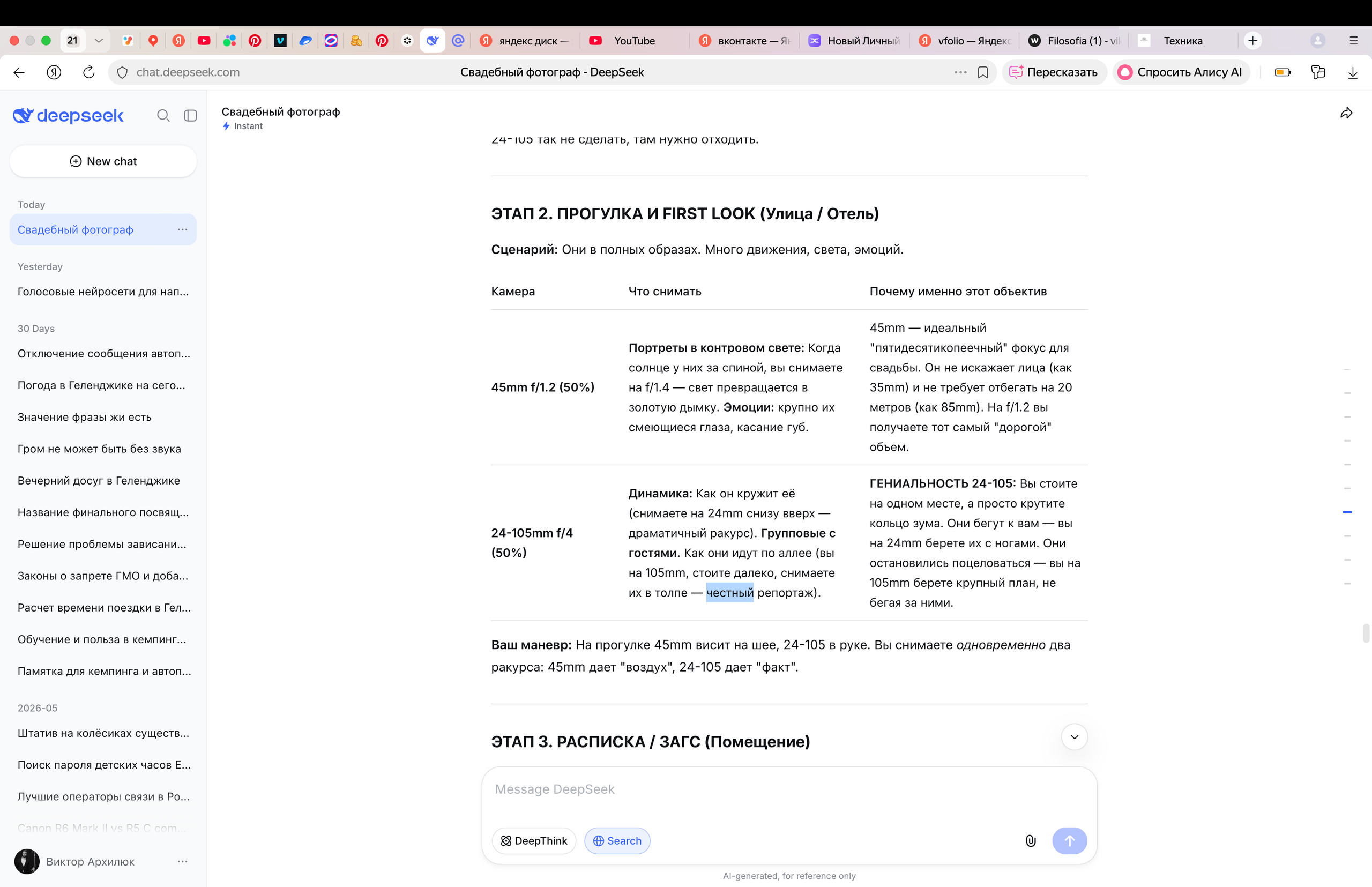This screenshot has height=887, width=1372.
Task: Open a new tab with plus
Action: click(1253, 41)
